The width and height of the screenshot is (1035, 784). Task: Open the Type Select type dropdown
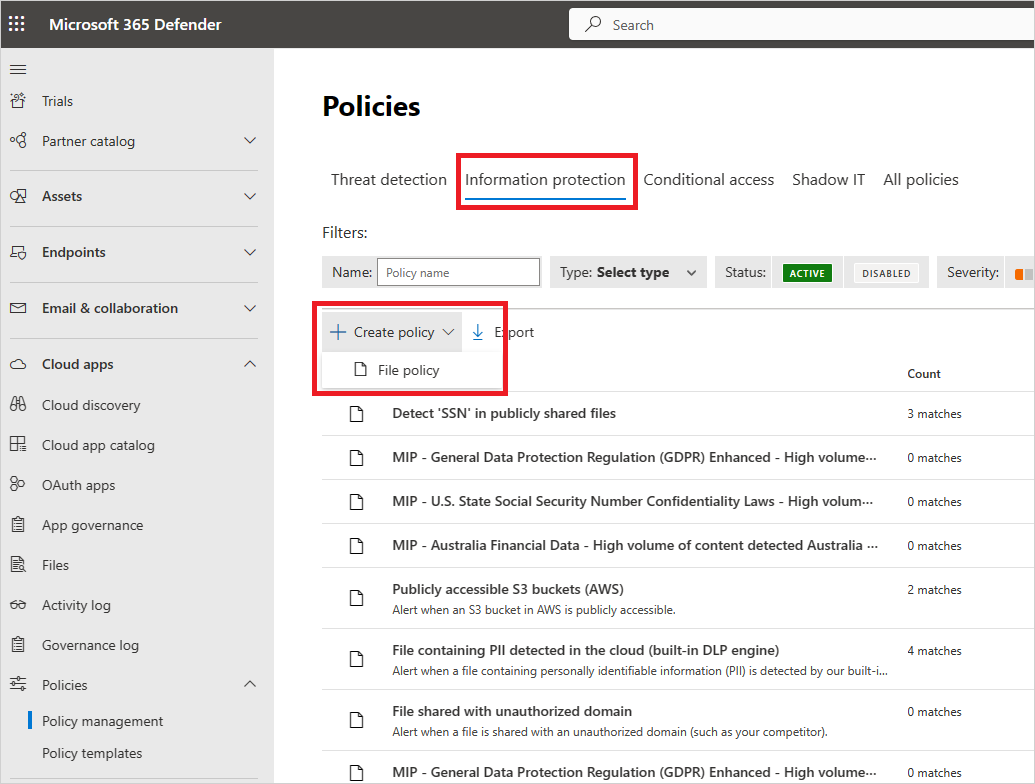pyautogui.click(x=628, y=272)
